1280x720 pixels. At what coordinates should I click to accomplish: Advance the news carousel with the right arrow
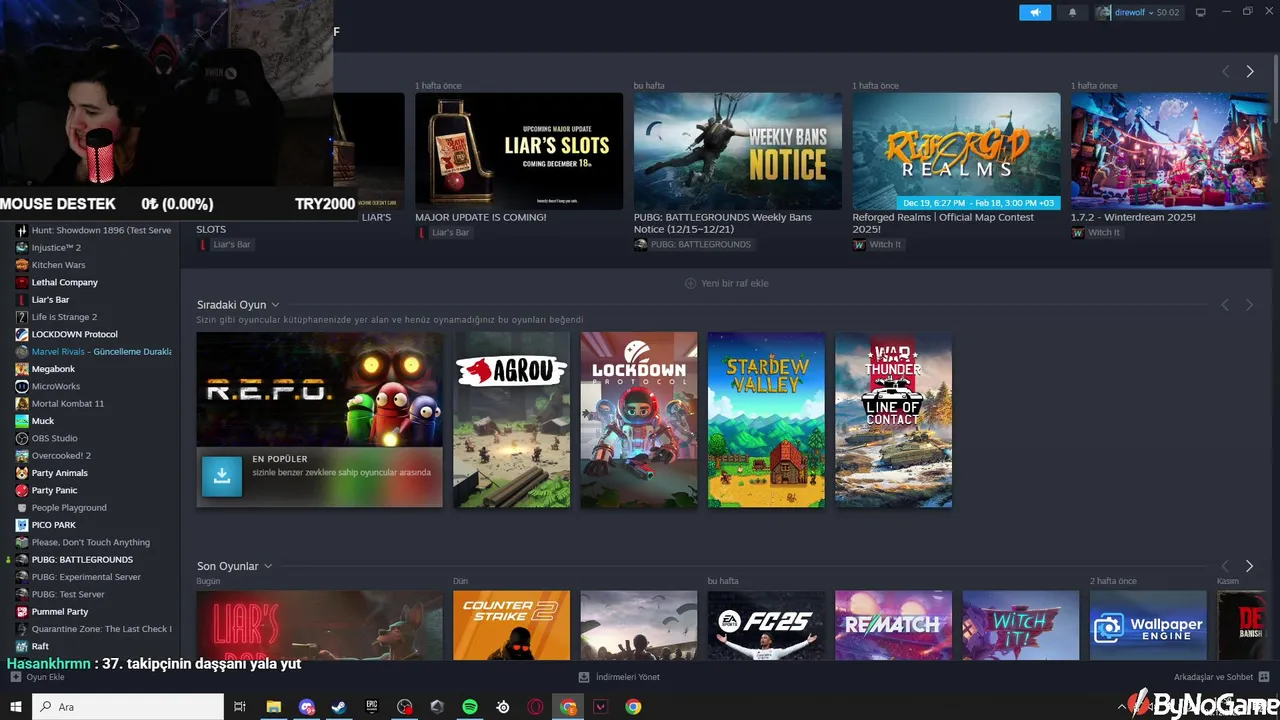point(1249,71)
